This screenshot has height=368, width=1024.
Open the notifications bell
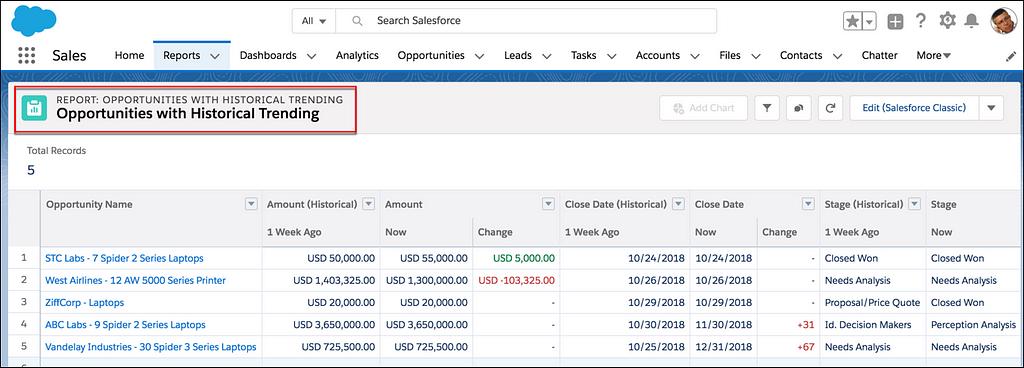point(972,21)
